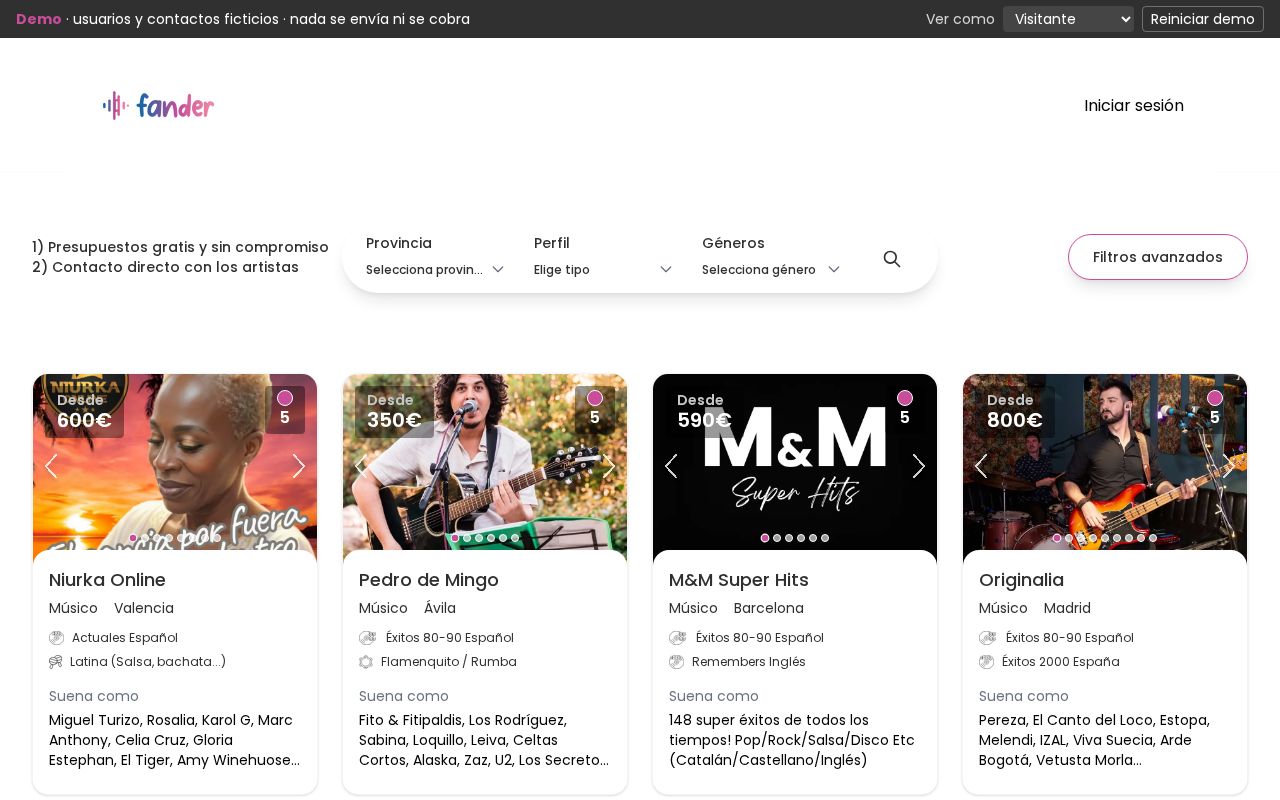Open the 'Ver como' Visitante selector

click(x=1068, y=19)
